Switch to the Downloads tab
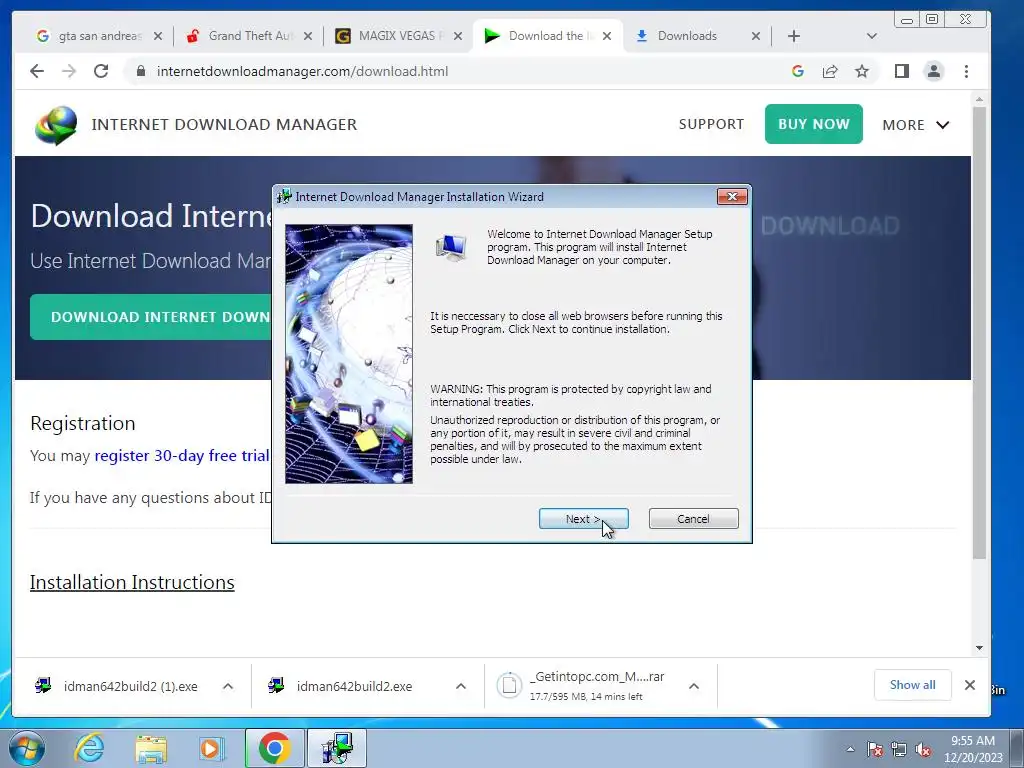1024x768 pixels. [687, 36]
